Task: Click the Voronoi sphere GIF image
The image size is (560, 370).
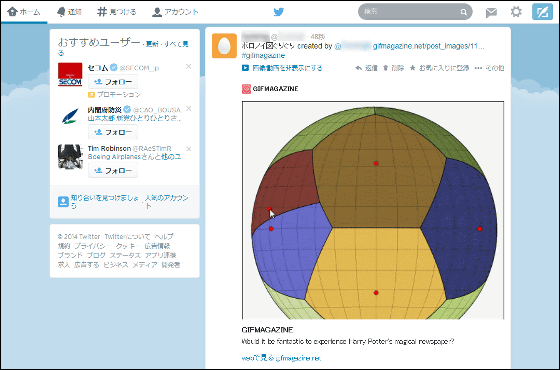Action: (x=373, y=210)
